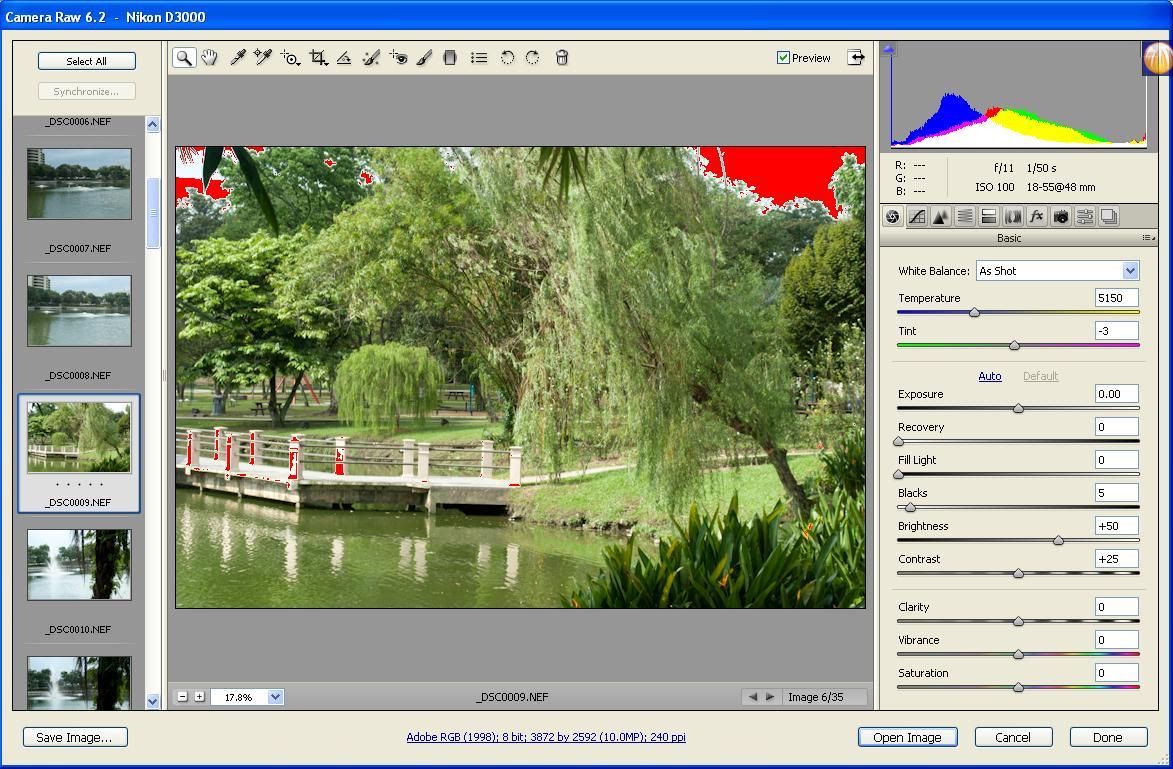1173x769 pixels.
Task: Toggle highlight clipping warning in histogram
Action: [x=1144, y=49]
